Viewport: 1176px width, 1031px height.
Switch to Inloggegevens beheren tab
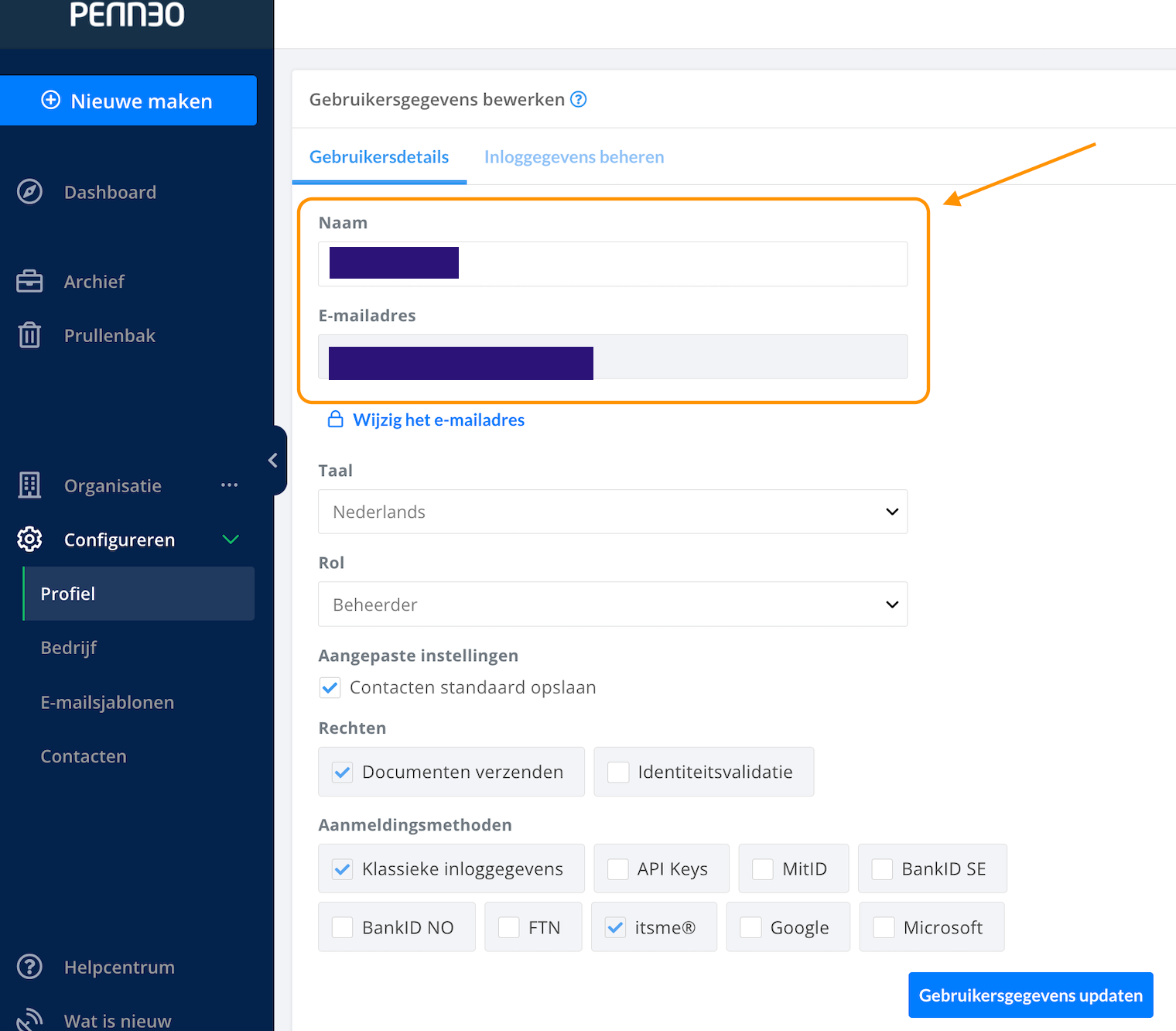coord(574,156)
